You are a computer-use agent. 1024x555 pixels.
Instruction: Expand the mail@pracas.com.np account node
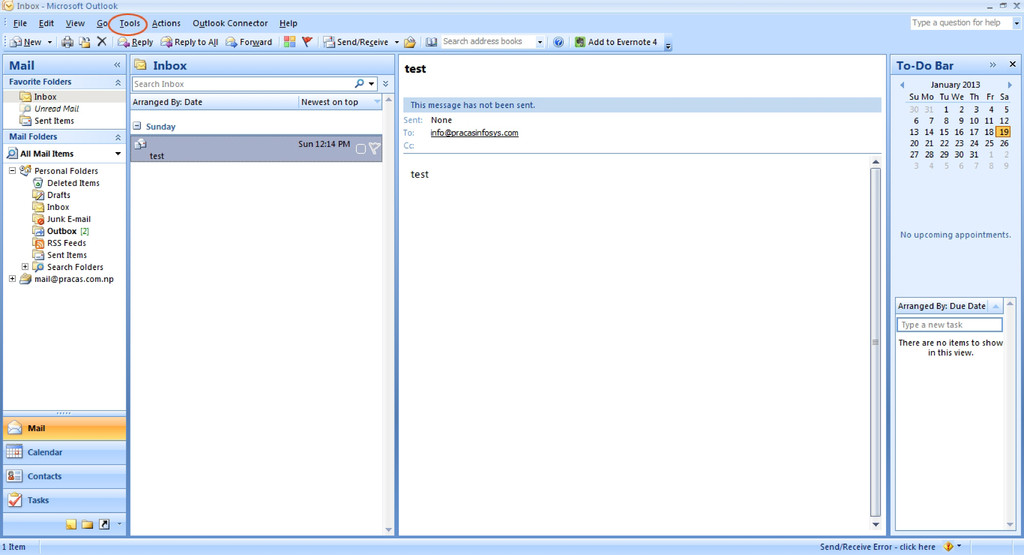tap(12, 278)
